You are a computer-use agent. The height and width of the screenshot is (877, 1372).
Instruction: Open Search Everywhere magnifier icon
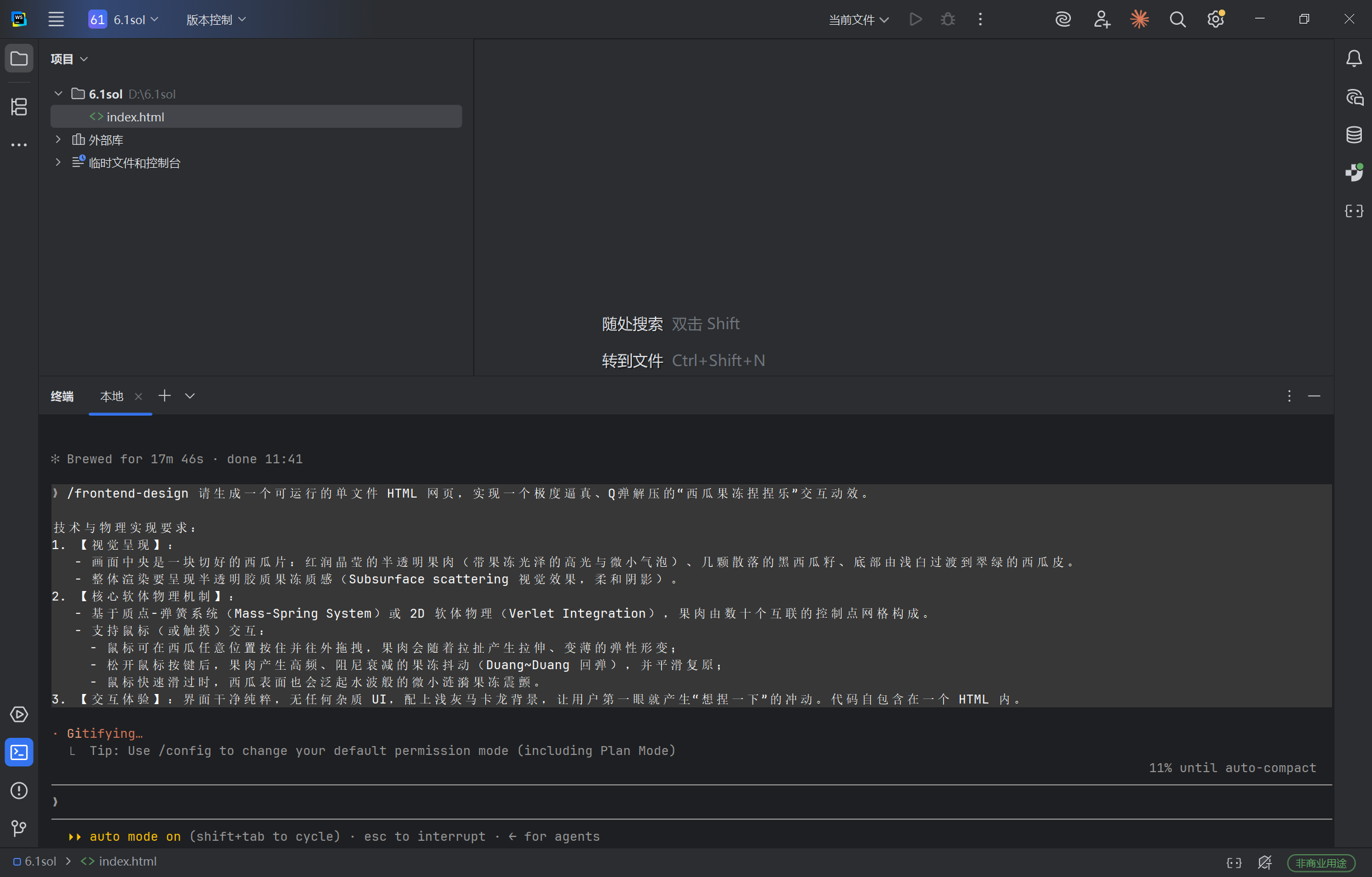pyautogui.click(x=1178, y=19)
